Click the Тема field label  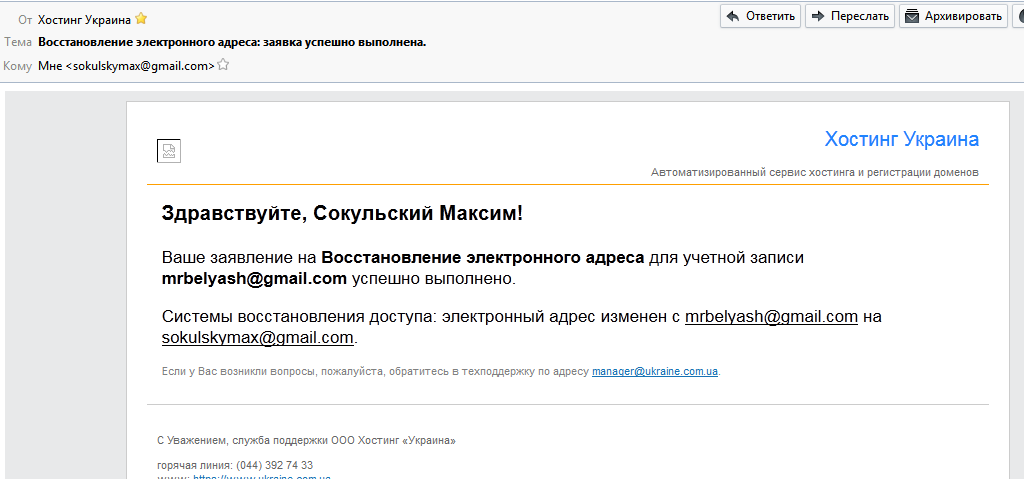point(18,42)
